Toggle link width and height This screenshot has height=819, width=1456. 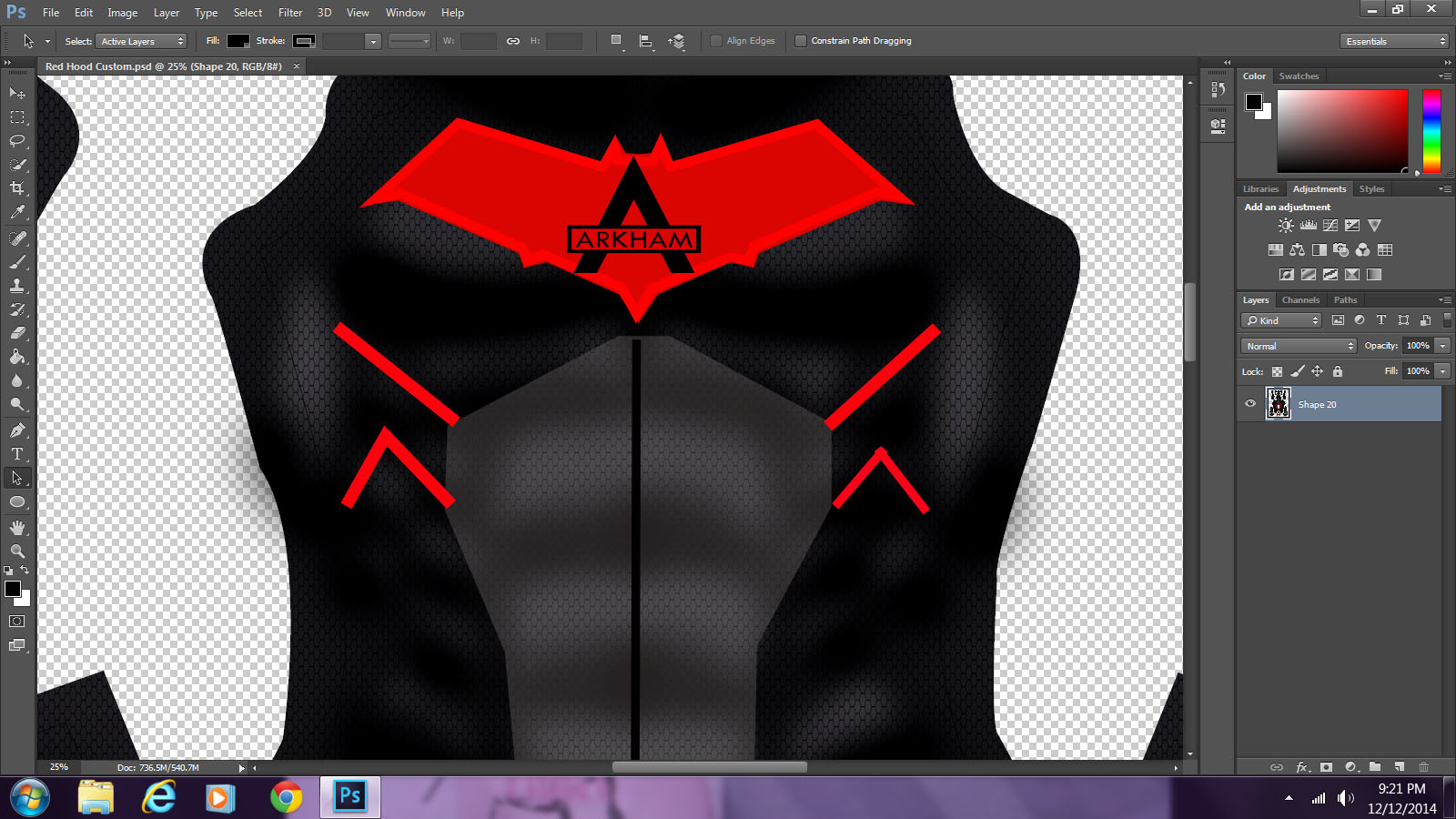click(513, 41)
